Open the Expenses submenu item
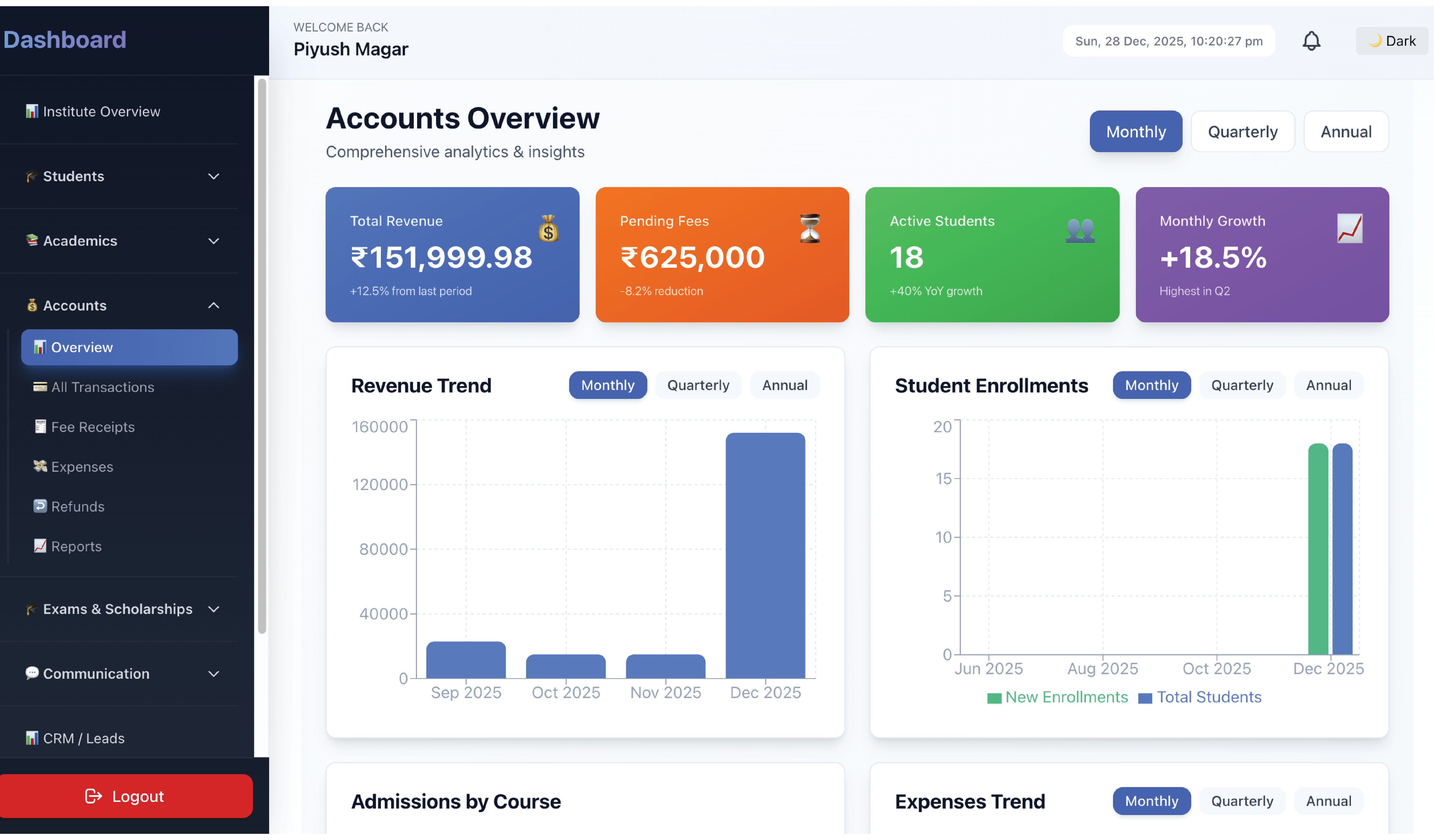 [x=82, y=467]
